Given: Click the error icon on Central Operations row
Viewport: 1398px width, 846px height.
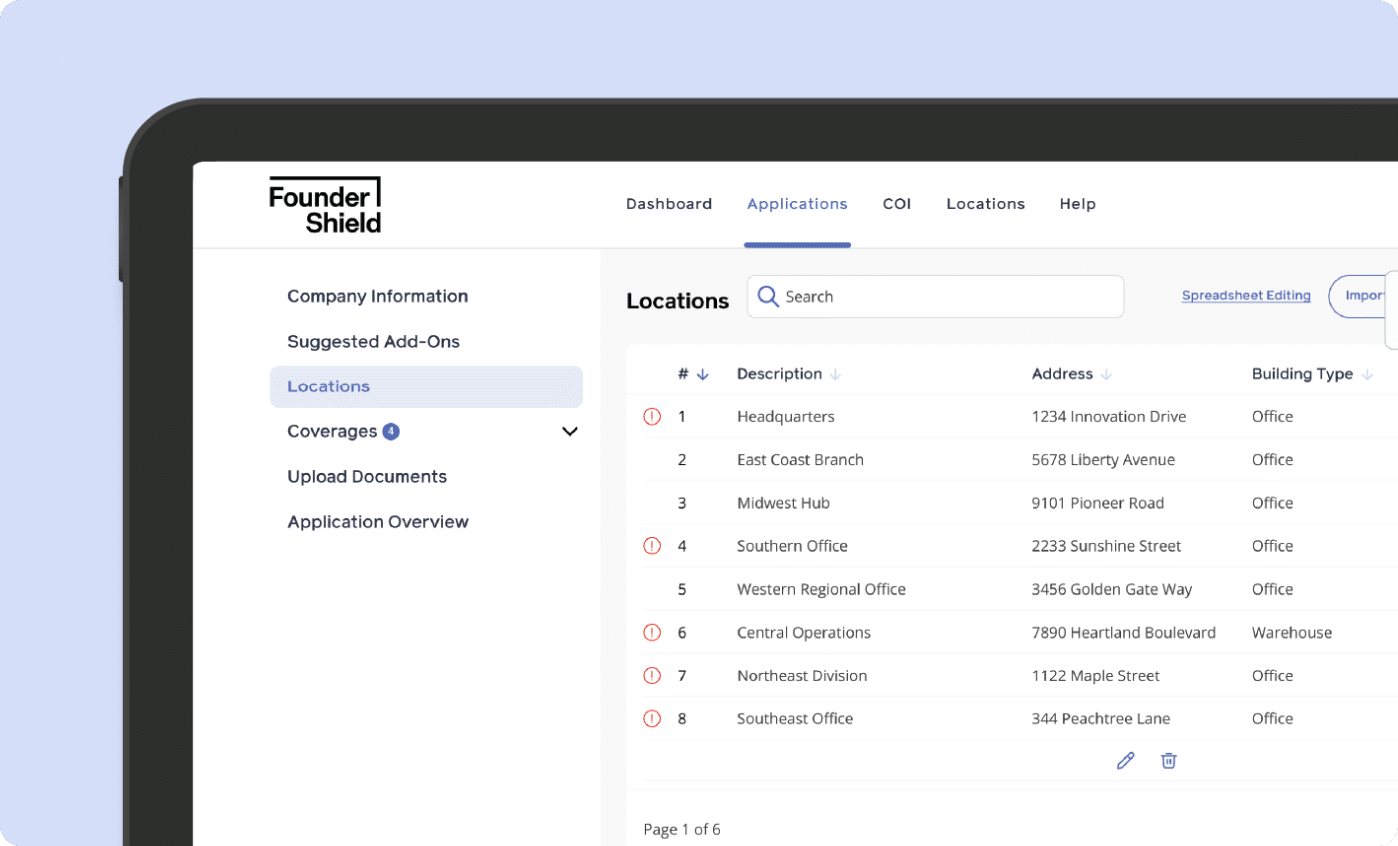Looking at the screenshot, I should pyautogui.click(x=652, y=633).
